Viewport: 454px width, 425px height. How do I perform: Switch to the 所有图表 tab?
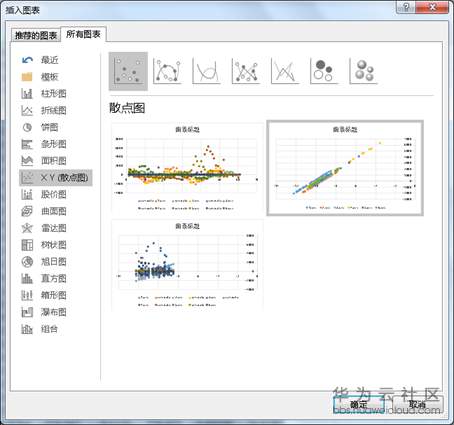83,34
